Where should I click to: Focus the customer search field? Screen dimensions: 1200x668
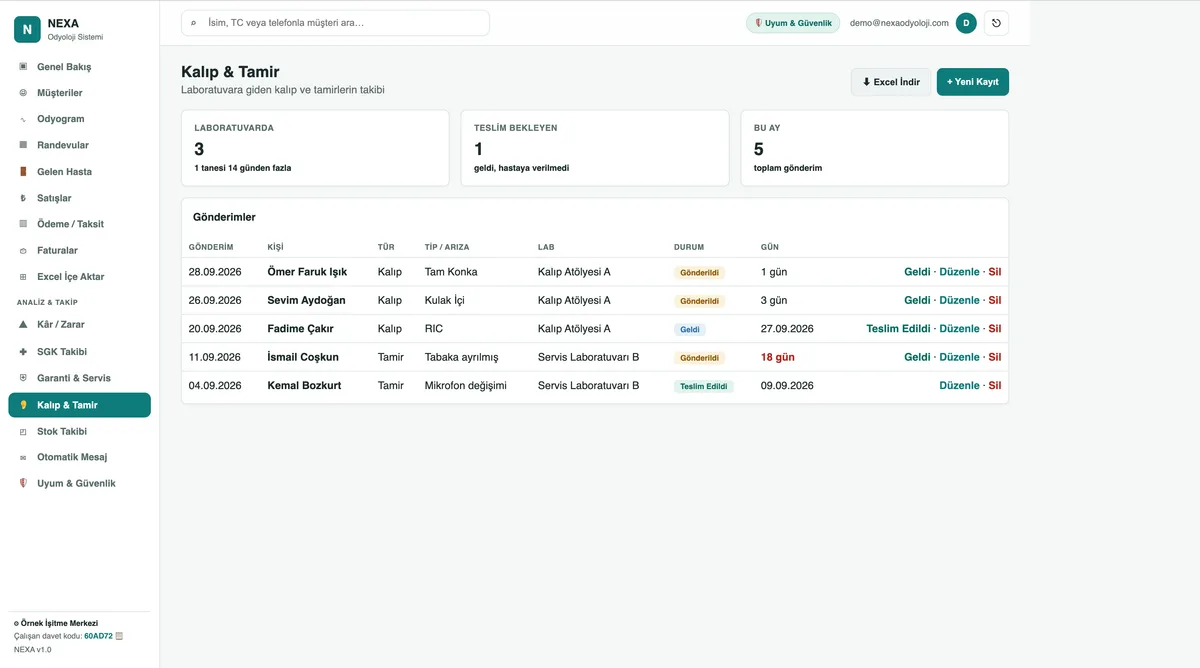tap(335, 23)
